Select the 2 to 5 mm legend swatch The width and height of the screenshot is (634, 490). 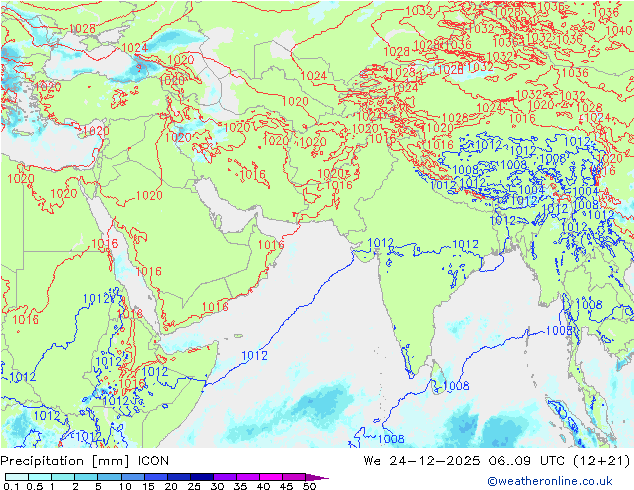pyautogui.click(x=86, y=477)
